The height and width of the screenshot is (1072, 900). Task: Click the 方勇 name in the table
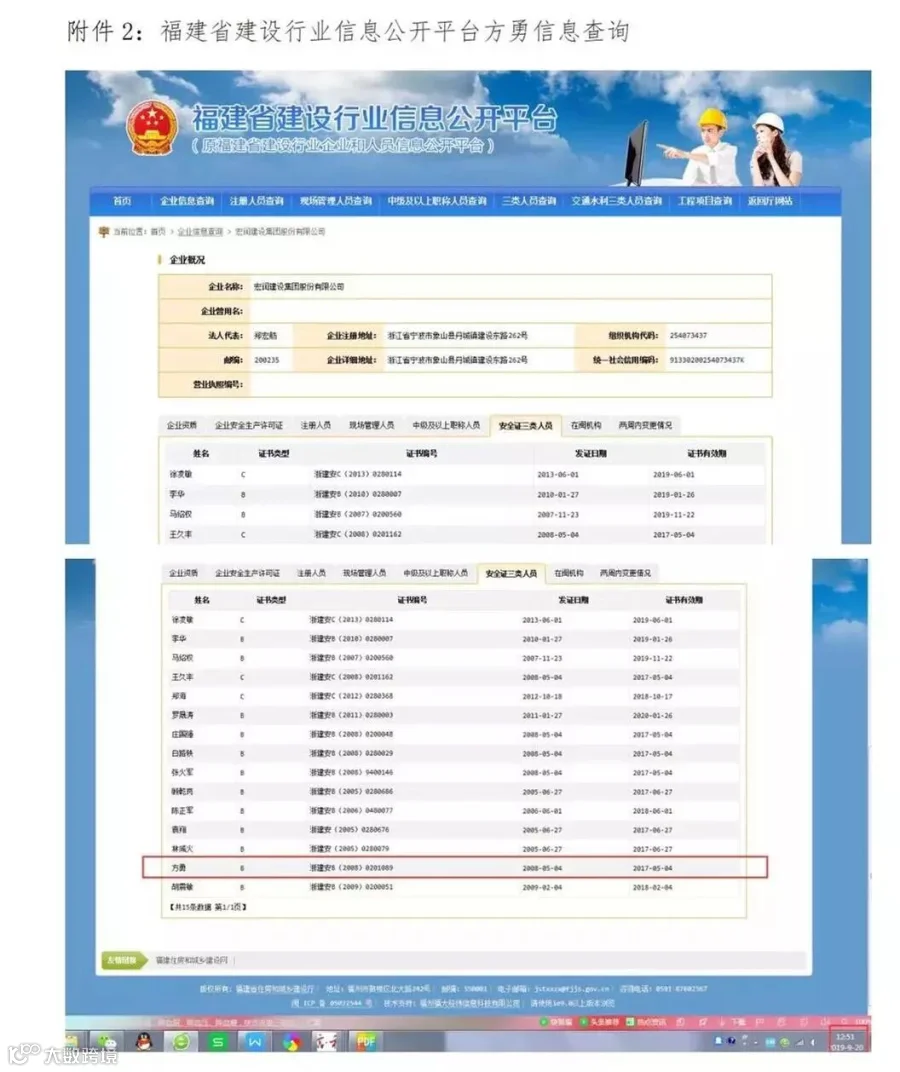pyautogui.click(x=178, y=868)
